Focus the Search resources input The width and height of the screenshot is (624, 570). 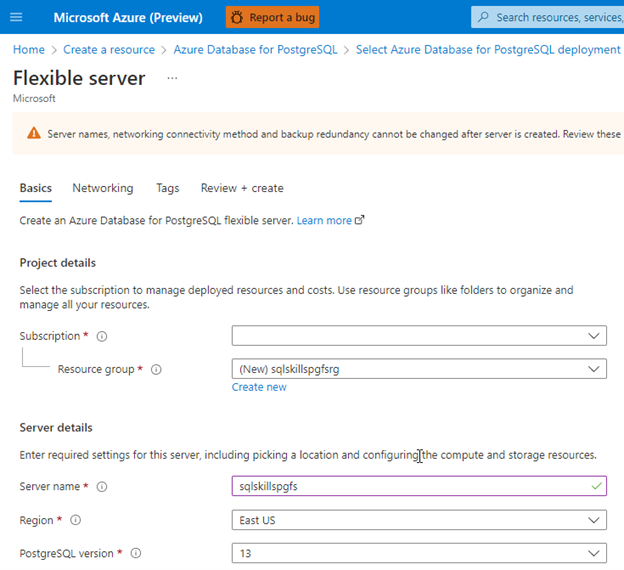click(x=548, y=17)
